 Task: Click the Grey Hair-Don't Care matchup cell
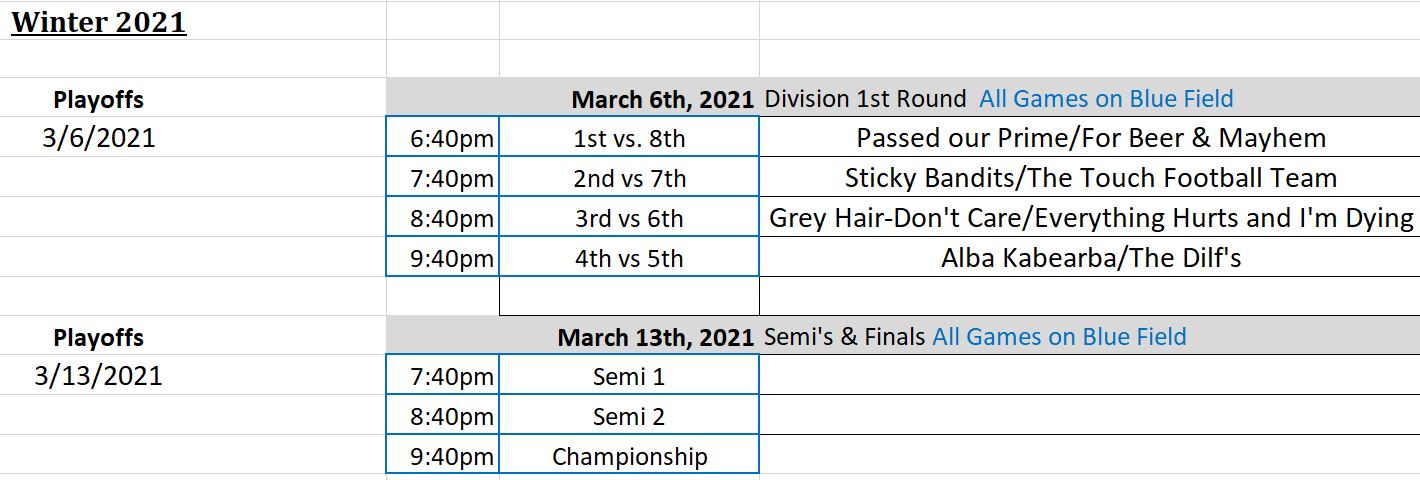pyautogui.click(x=1091, y=218)
